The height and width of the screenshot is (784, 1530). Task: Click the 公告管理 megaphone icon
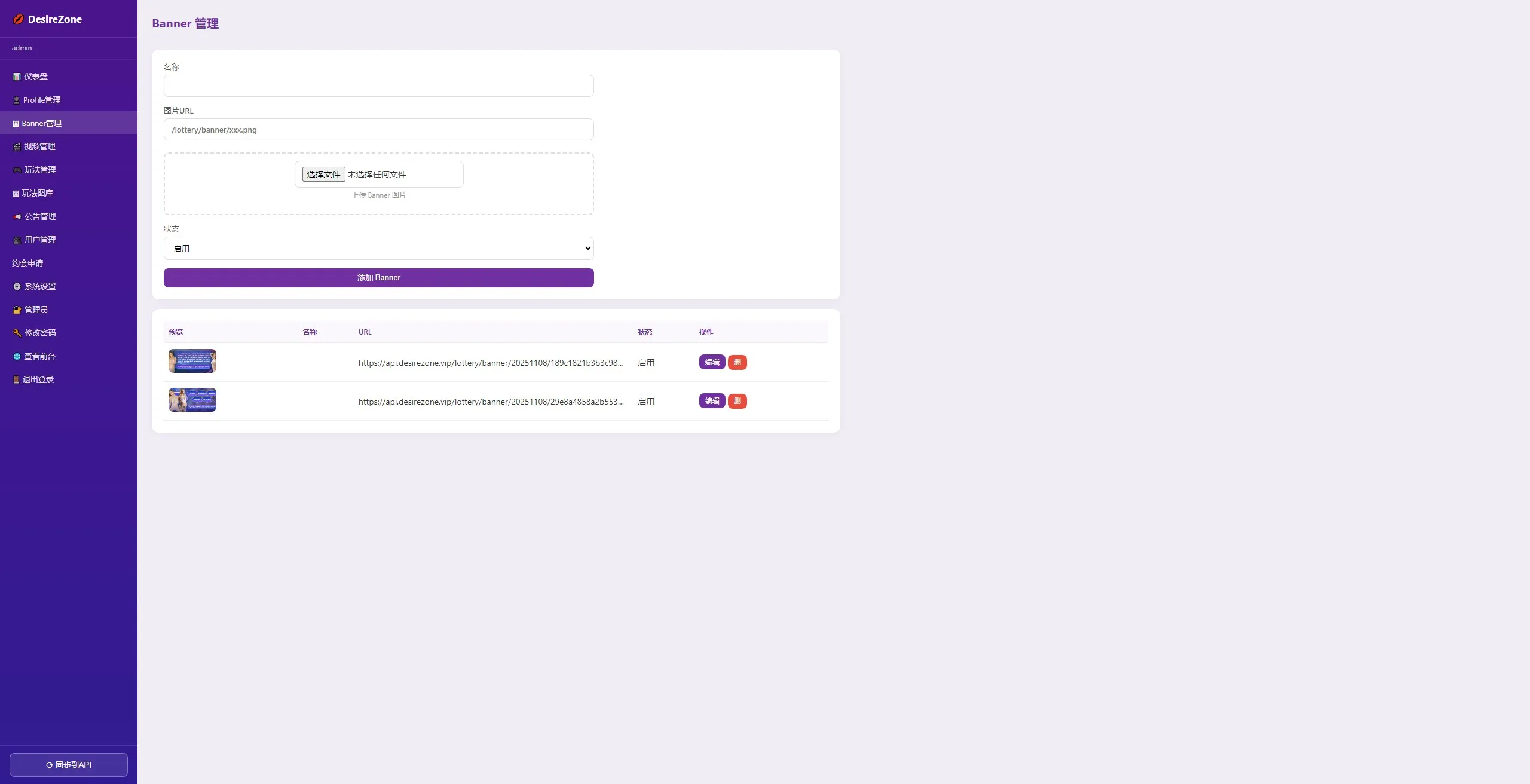[17, 216]
